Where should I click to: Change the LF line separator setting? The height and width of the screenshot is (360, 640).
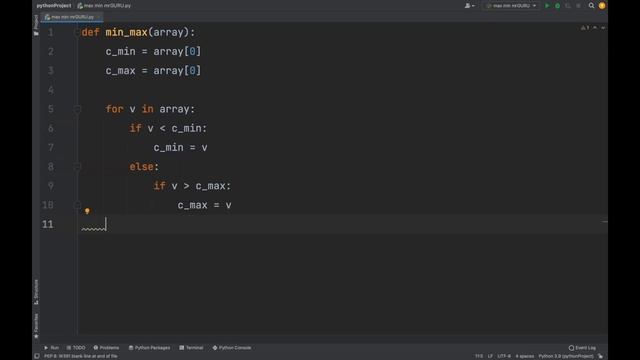coord(490,356)
